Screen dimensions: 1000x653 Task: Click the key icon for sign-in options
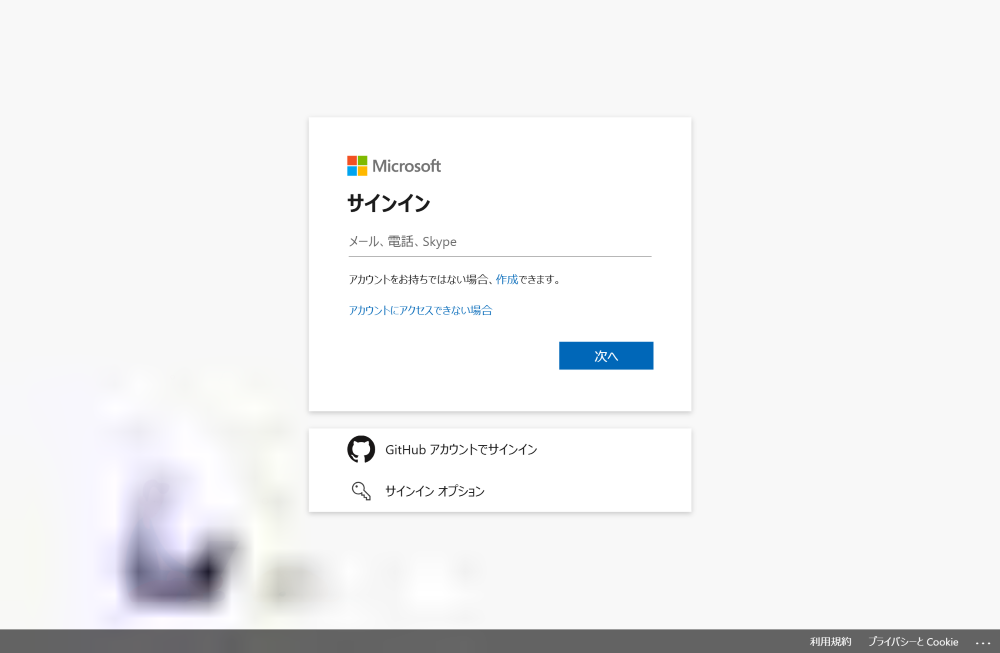[x=361, y=491]
